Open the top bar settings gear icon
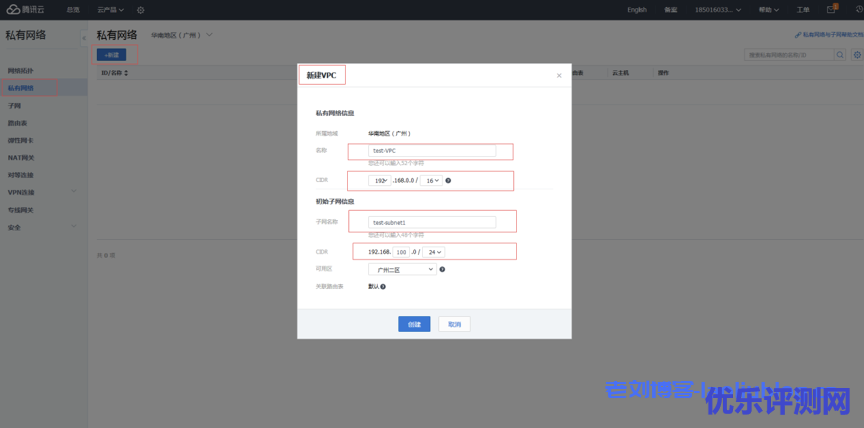 click(x=140, y=10)
